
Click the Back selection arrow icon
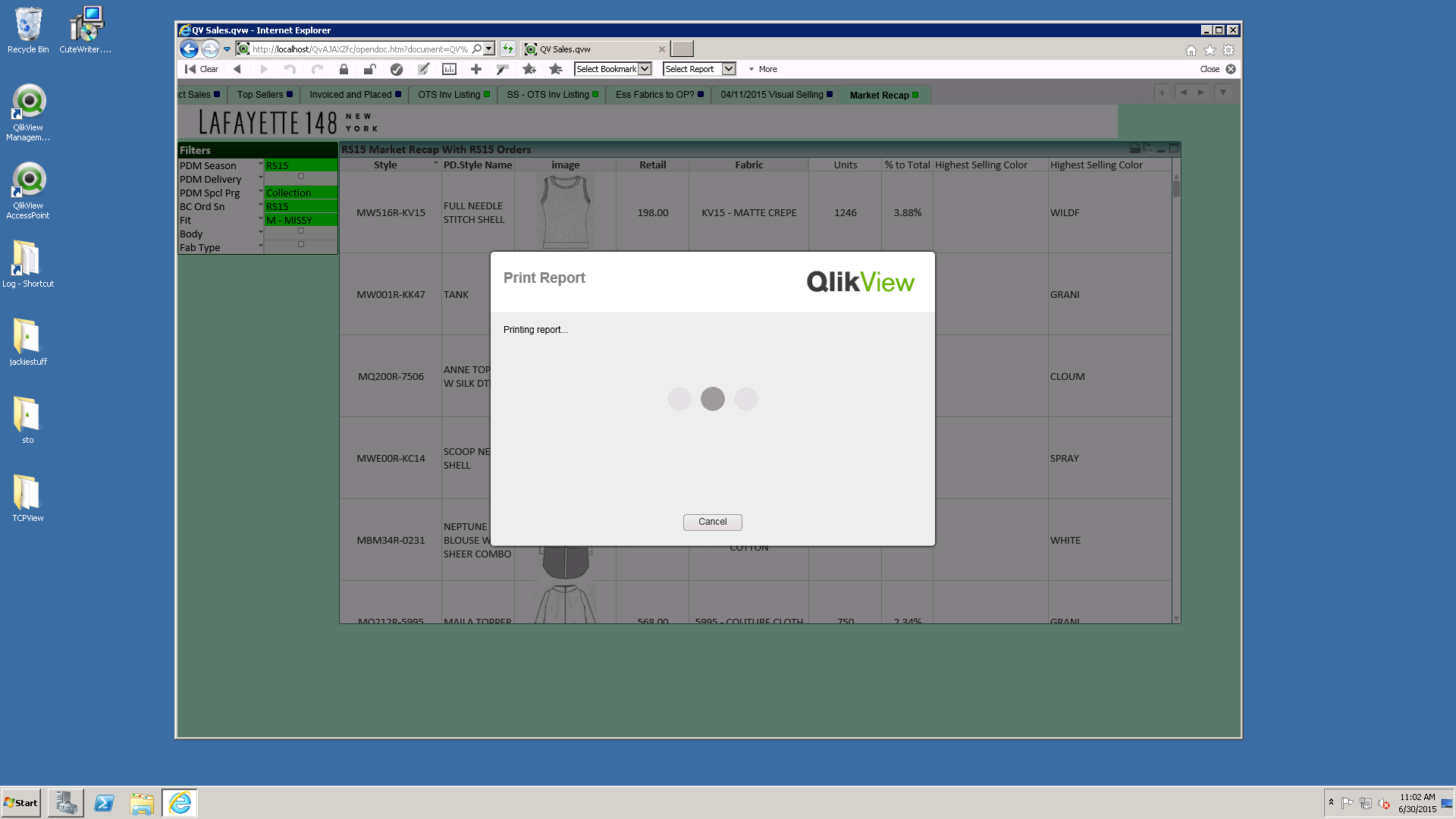(237, 69)
